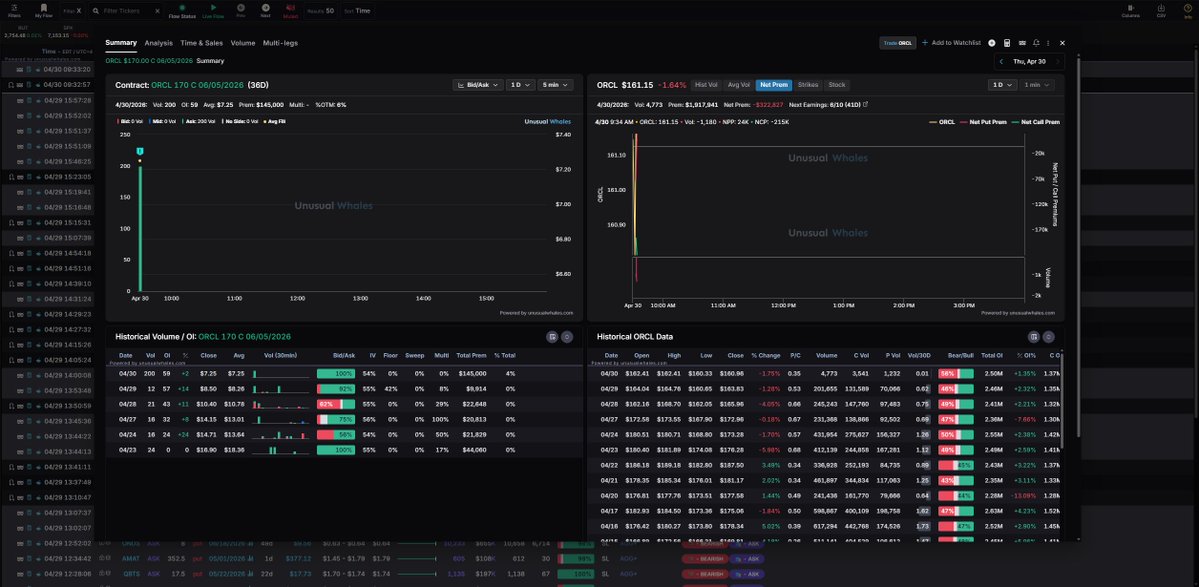Open the Columns settings icon

click(1131, 11)
